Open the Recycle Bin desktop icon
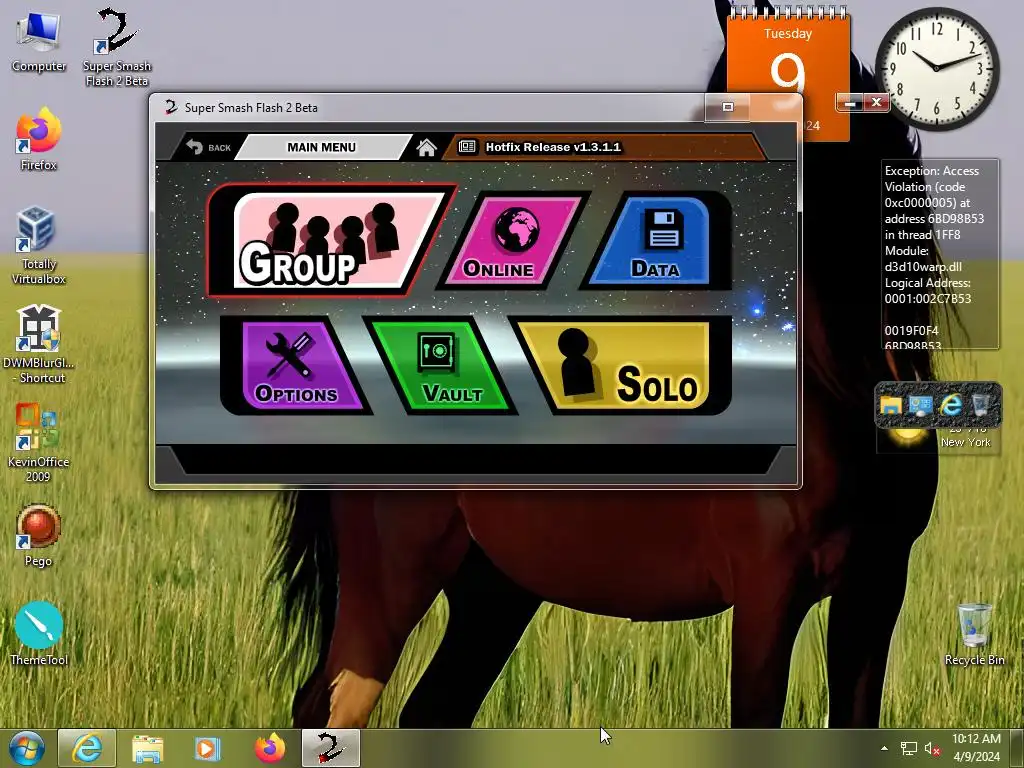 click(x=974, y=633)
